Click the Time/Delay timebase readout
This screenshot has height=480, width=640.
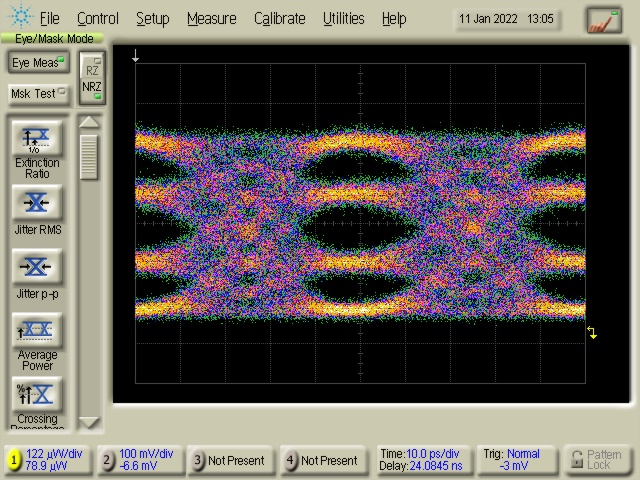pos(420,460)
